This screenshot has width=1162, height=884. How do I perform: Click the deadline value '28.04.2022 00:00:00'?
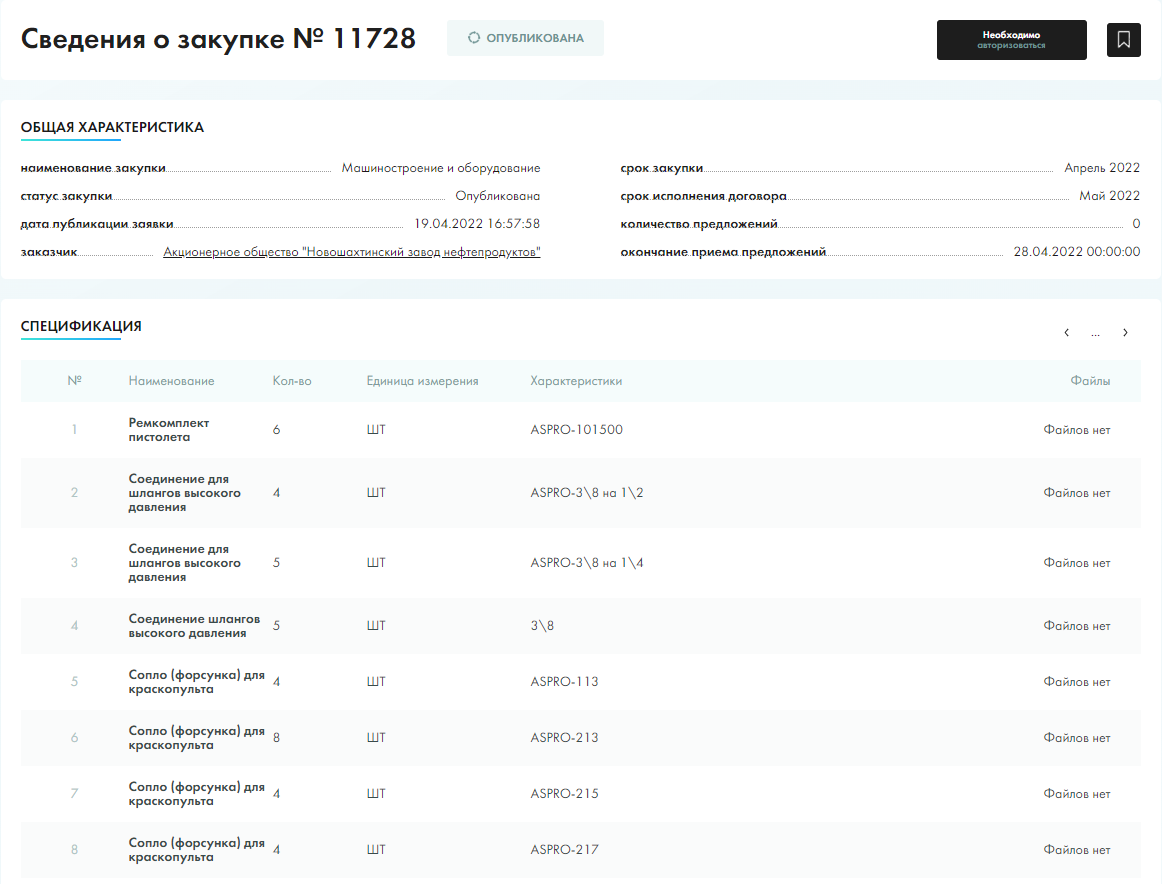click(x=1077, y=252)
